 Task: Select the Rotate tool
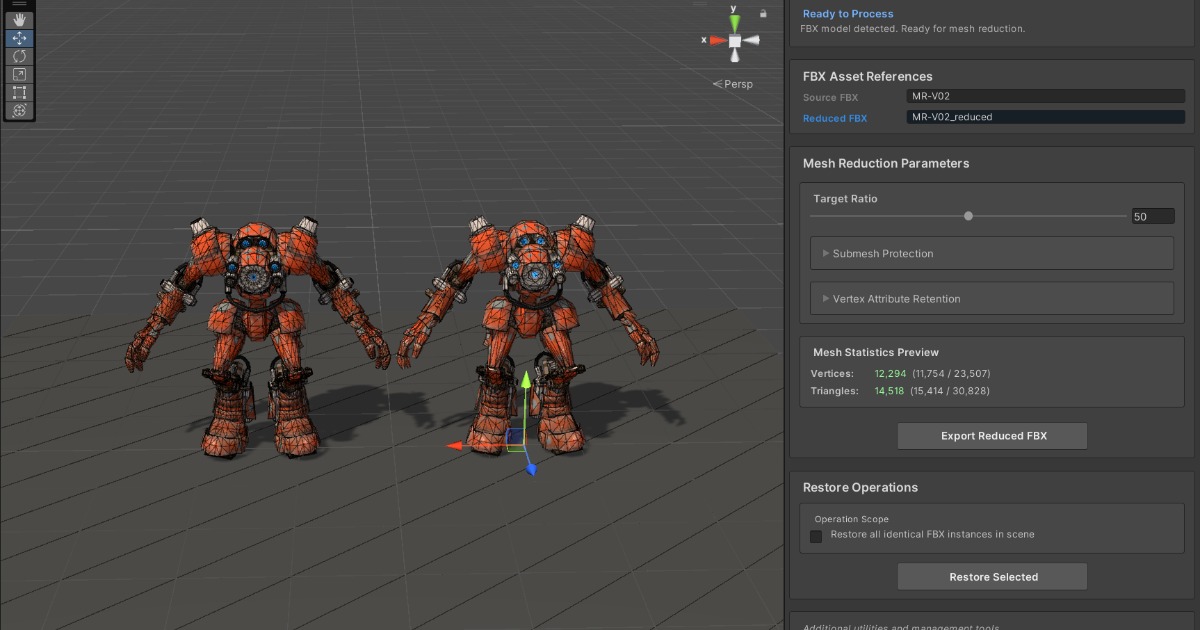tap(20, 57)
